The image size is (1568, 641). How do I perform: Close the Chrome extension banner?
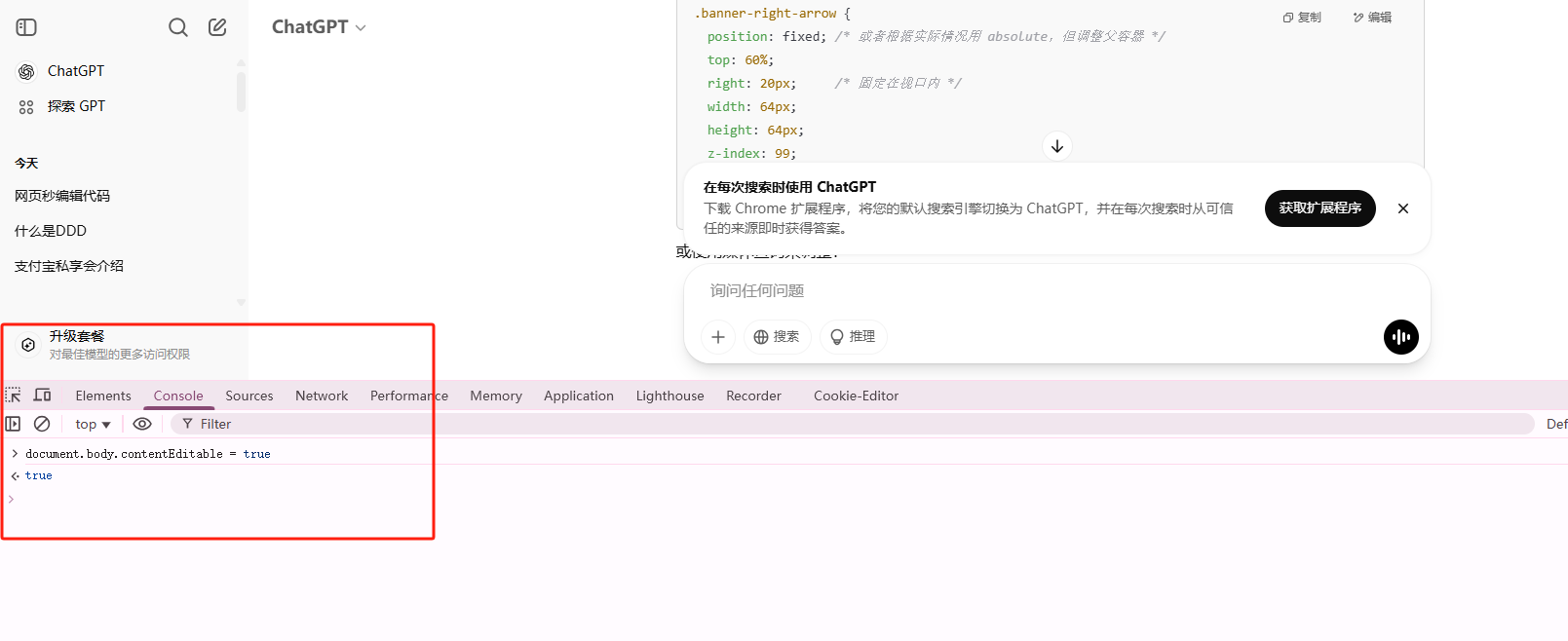coord(1403,208)
